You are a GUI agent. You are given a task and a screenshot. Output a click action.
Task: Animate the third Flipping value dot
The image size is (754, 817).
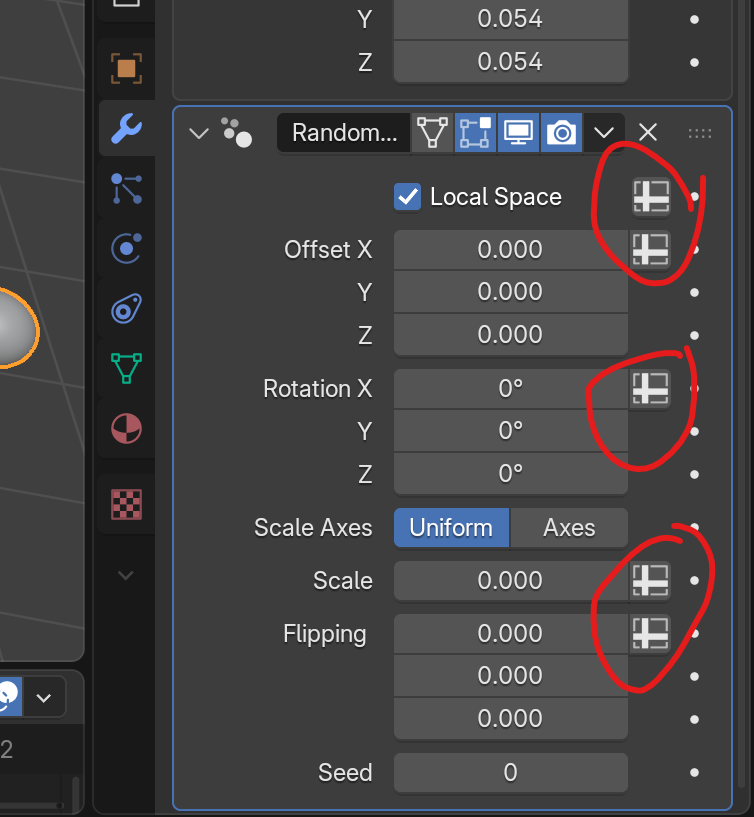695,720
